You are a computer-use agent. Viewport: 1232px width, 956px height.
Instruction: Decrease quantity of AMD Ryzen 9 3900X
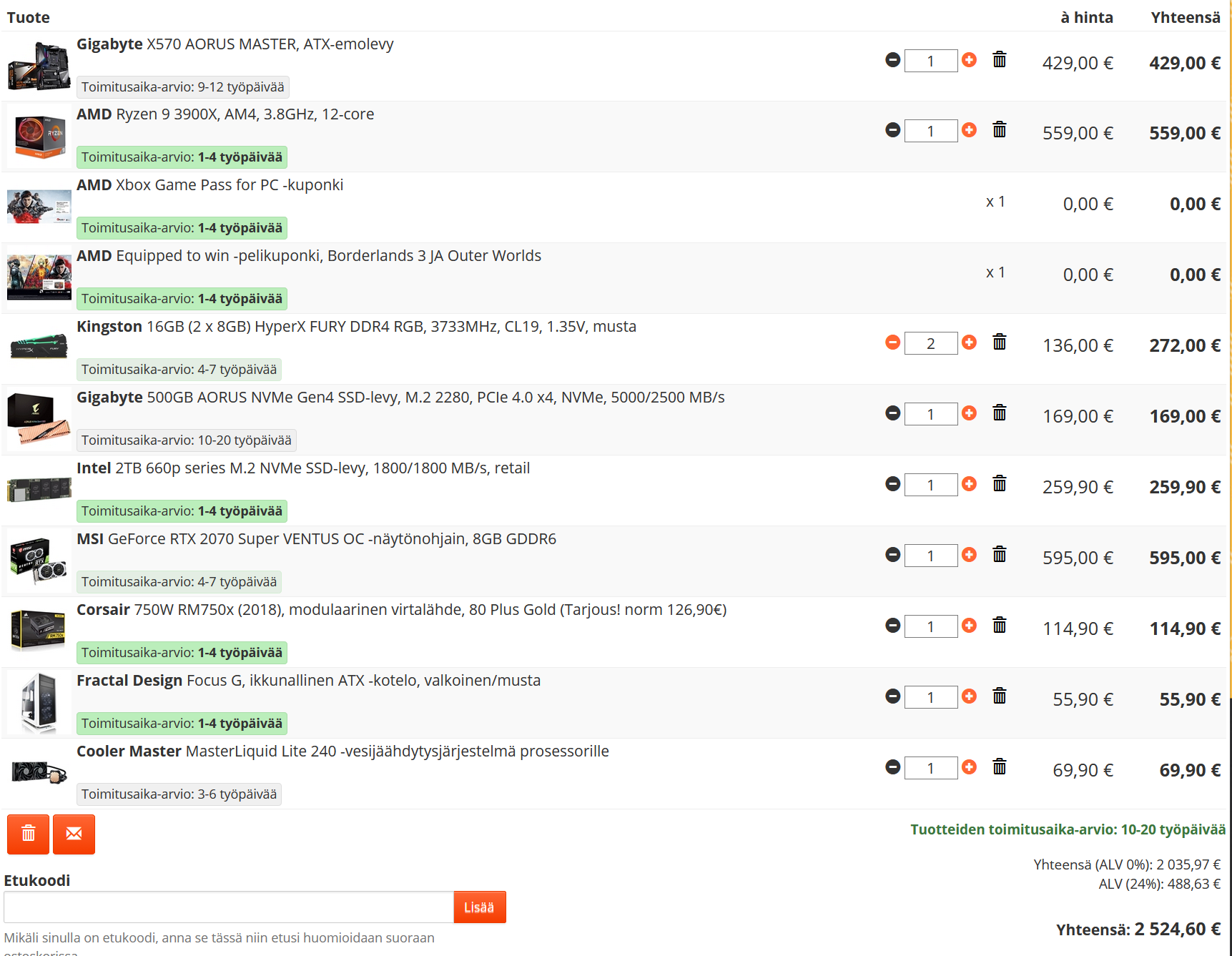click(892, 130)
